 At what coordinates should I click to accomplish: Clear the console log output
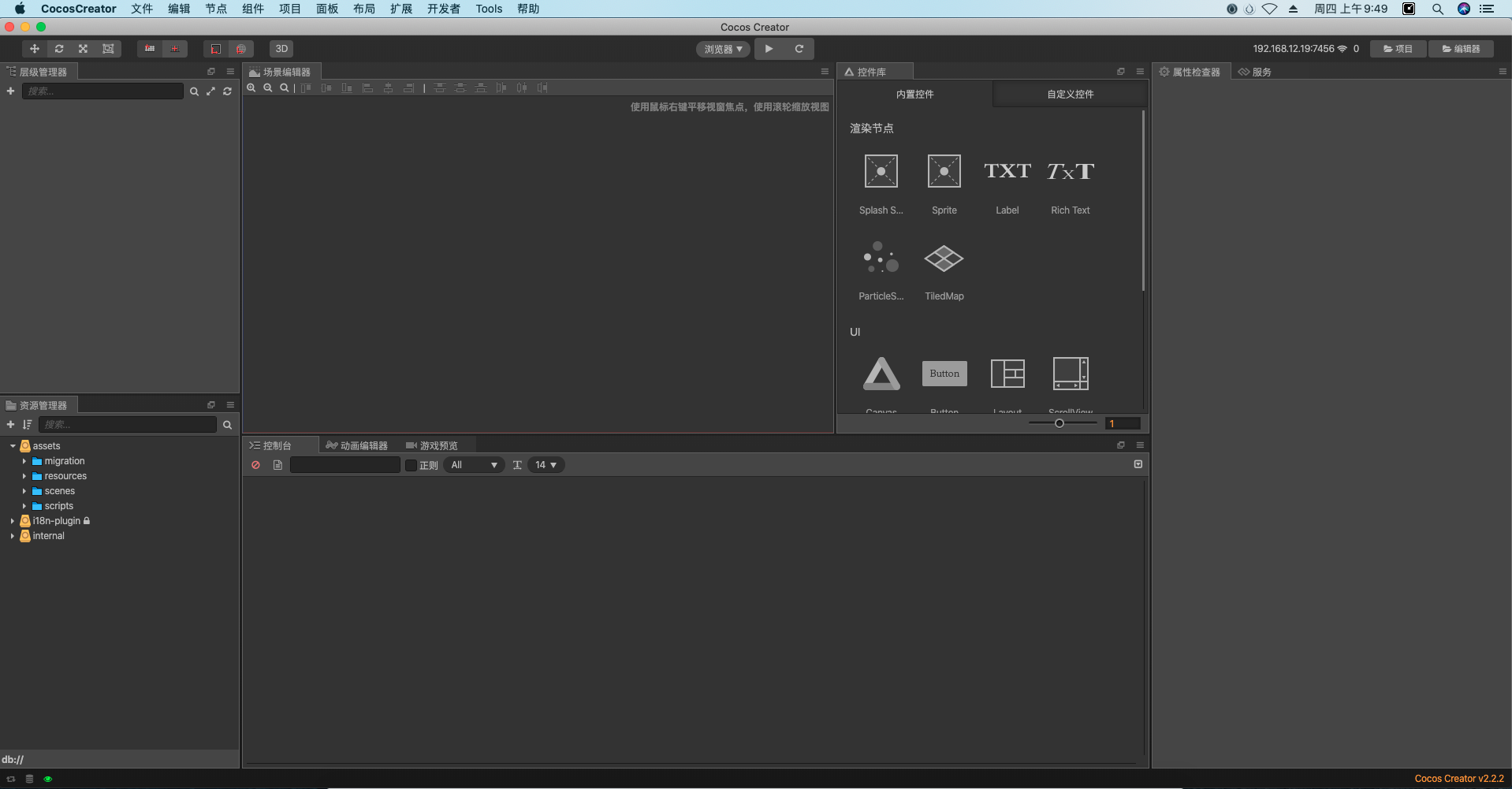tap(256, 465)
